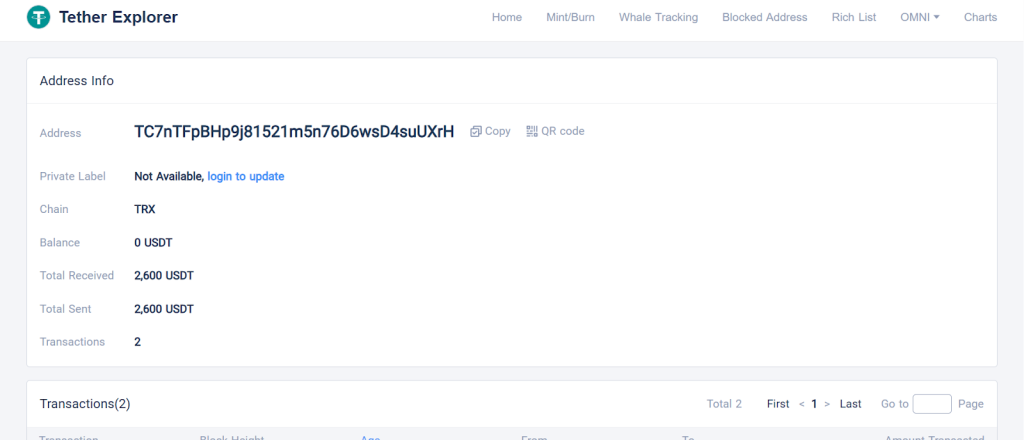The width and height of the screenshot is (1024, 440).
Task: Click the previous page arrow
Action: tap(801, 404)
